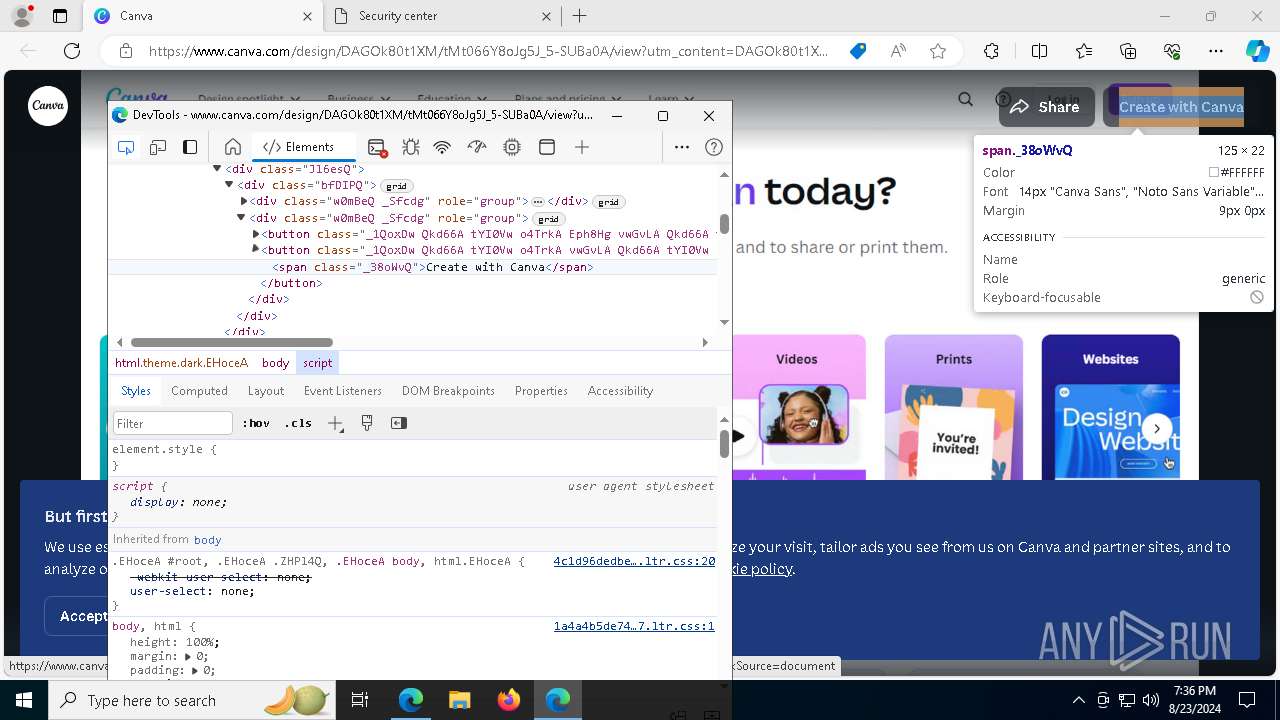
Task: Open the Performance gauge icon tool
Action: pos(477,147)
